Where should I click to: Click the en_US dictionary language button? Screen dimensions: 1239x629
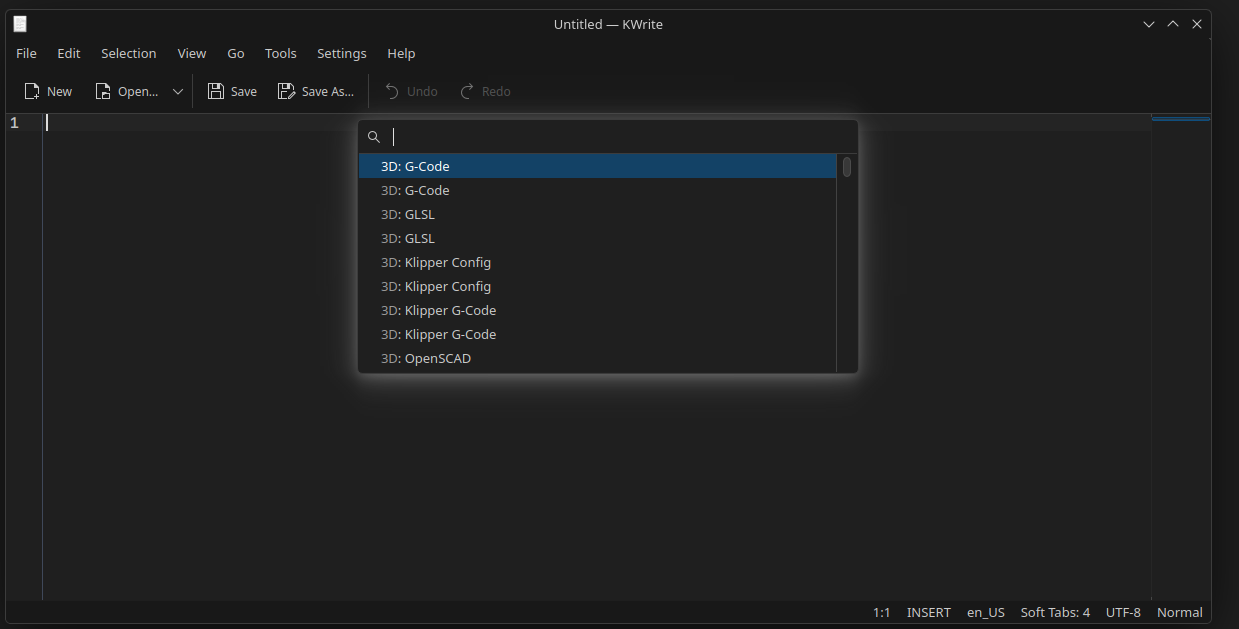[985, 612]
